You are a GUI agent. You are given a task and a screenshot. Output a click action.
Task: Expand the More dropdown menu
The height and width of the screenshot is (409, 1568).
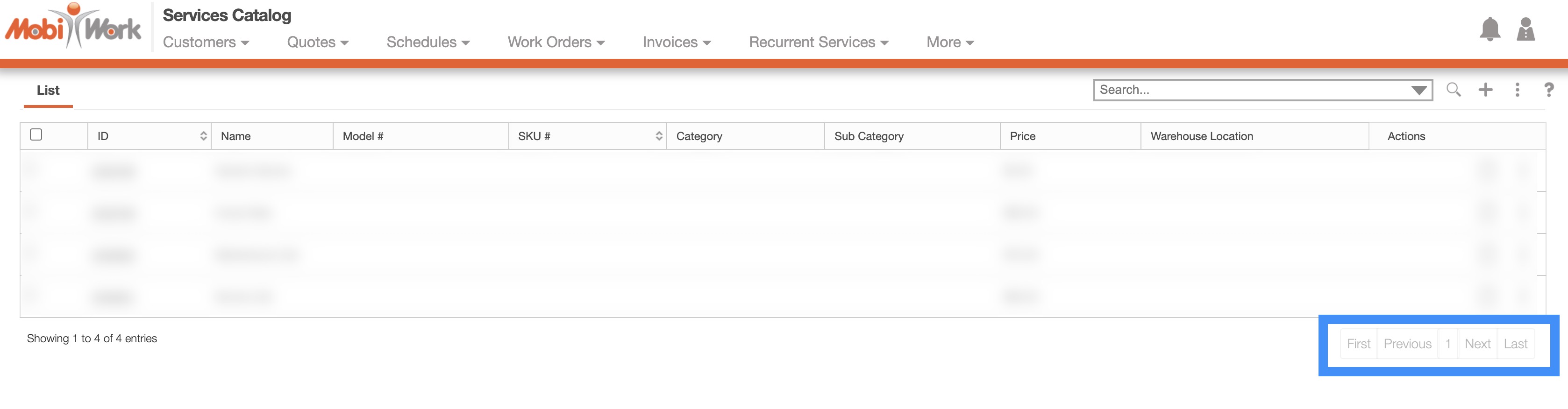pyautogui.click(x=949, y=42)
